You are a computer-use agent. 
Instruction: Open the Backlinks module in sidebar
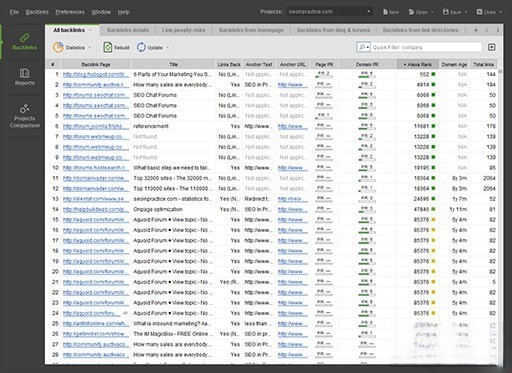coord(24,41)
